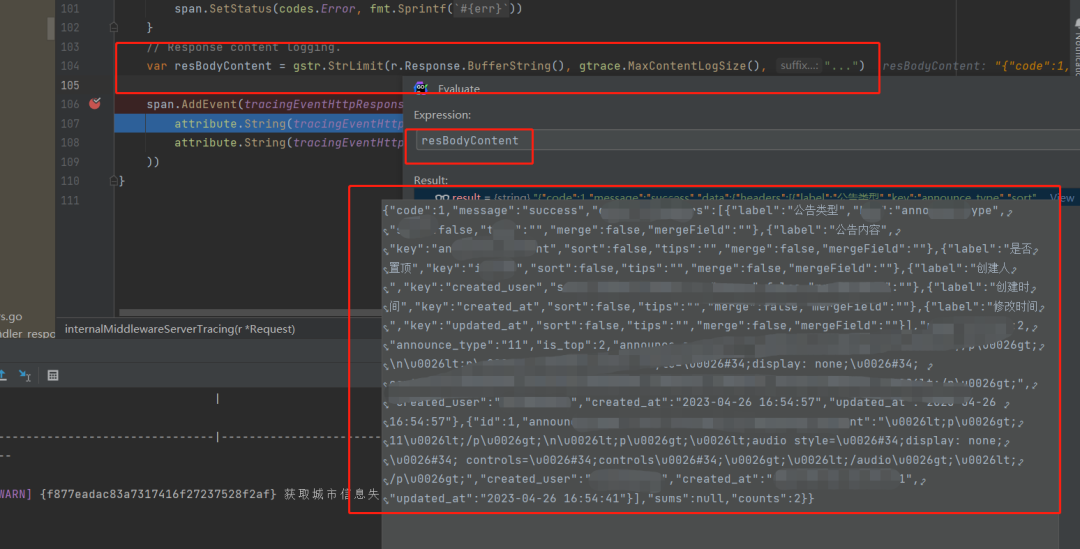
Task: Collapse function fold marker at line 110
Action: (114, 180)
